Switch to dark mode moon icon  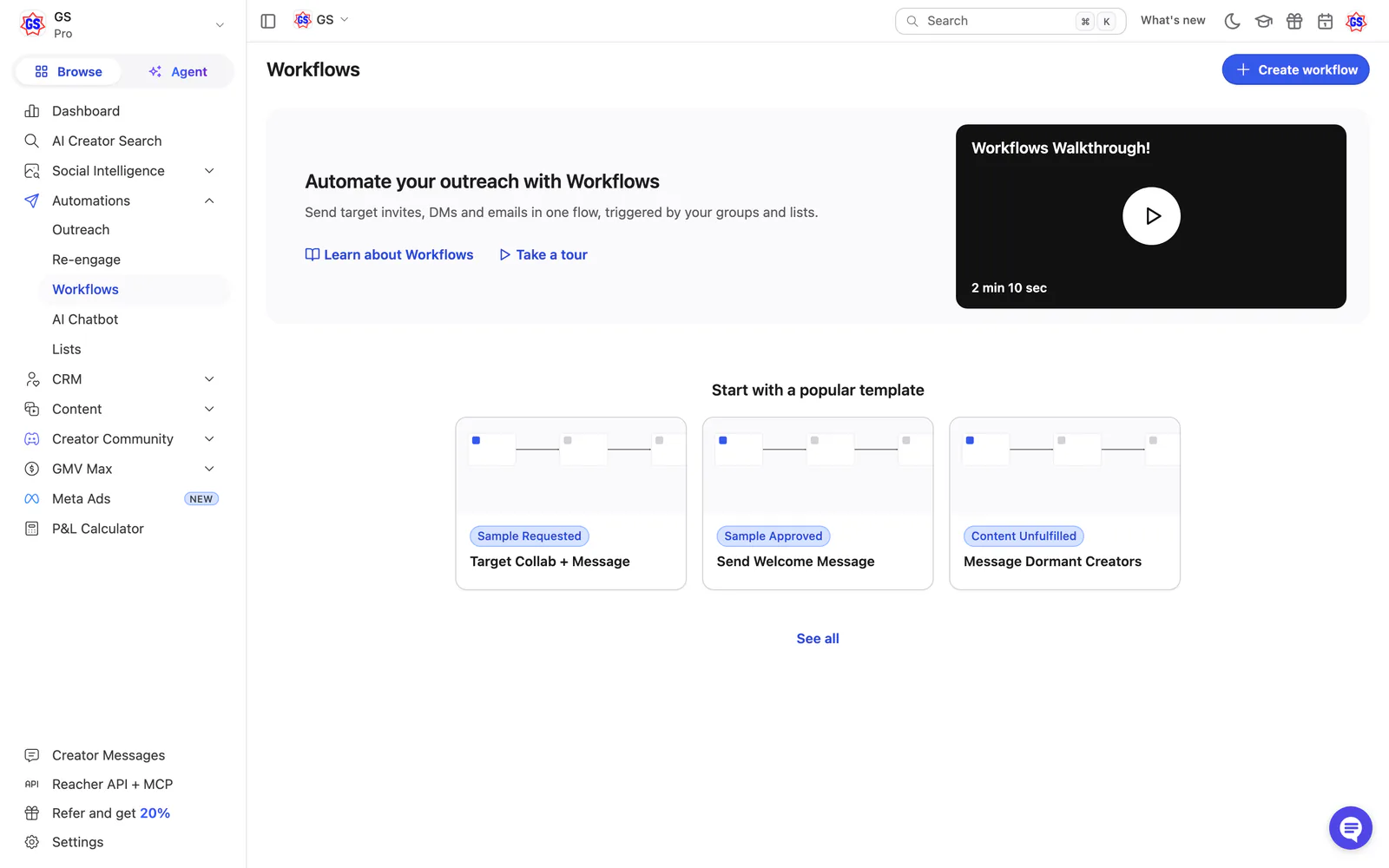point(1232,21)
